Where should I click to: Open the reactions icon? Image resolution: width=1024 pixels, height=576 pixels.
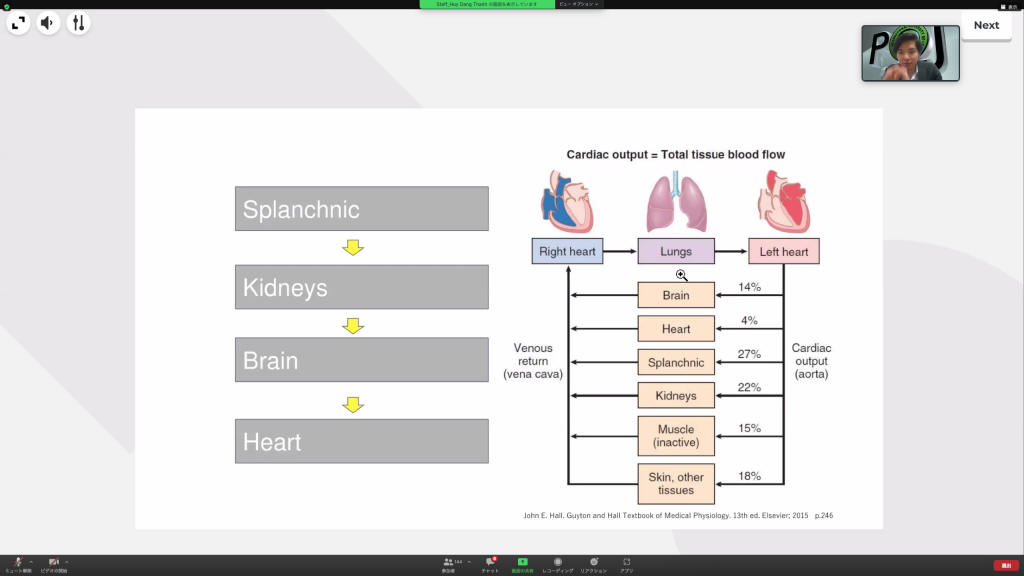tap(594, 563)
